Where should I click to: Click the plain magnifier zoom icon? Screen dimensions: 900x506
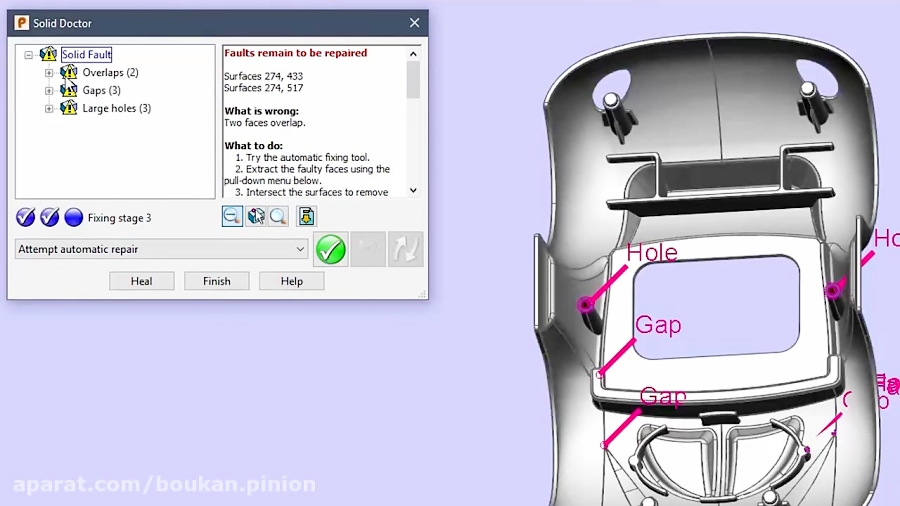pos(278,216)
